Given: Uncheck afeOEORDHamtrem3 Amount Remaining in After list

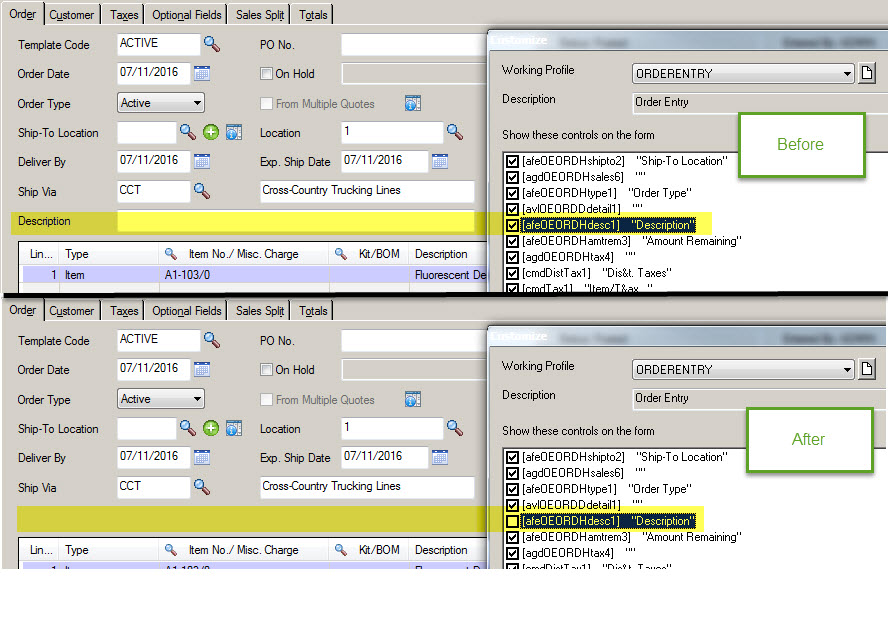Looking at the screenshot, I should 512,537.
